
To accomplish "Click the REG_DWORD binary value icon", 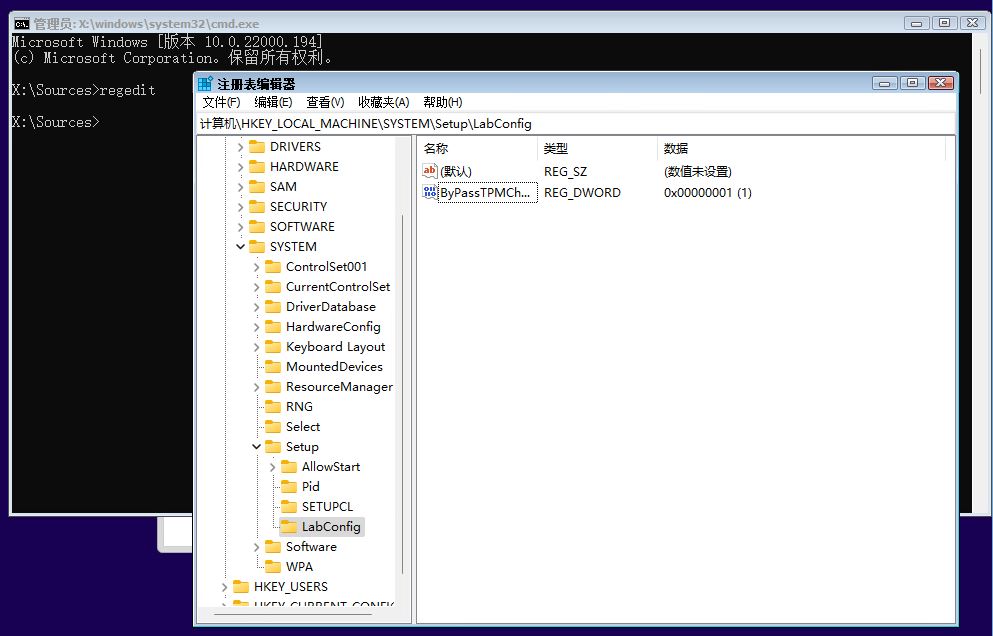I will [429, 192].
